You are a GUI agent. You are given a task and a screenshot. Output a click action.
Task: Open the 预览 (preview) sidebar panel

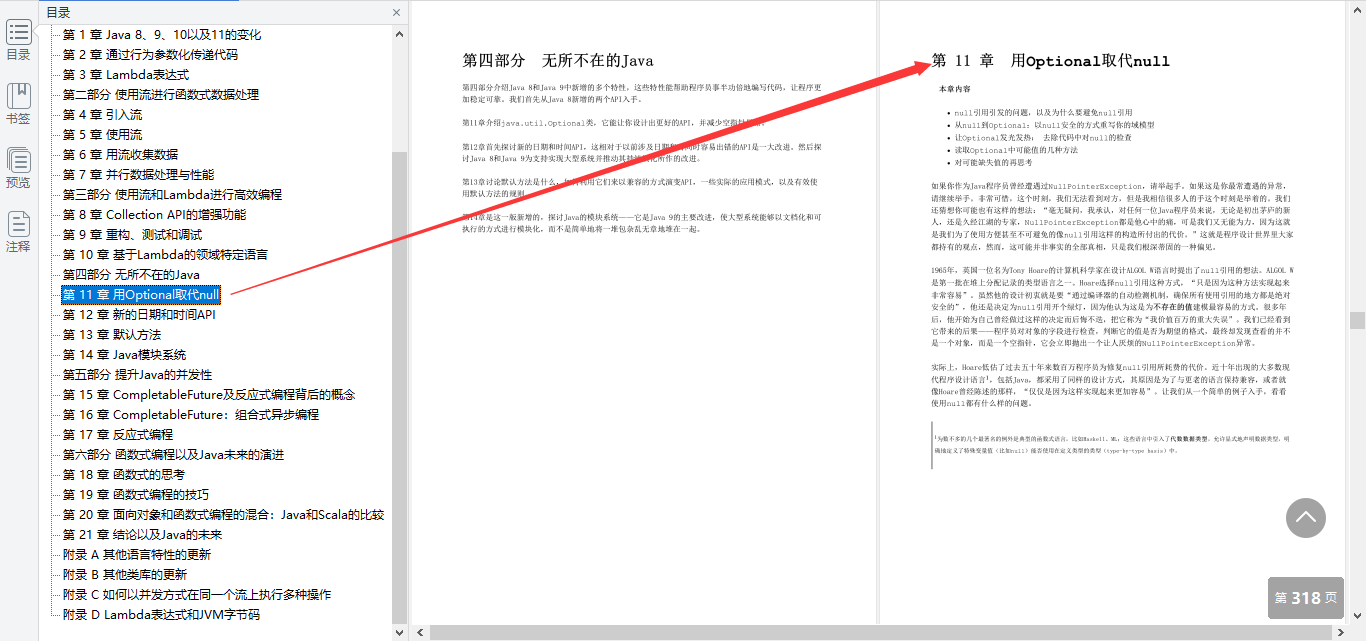(18, 168)
